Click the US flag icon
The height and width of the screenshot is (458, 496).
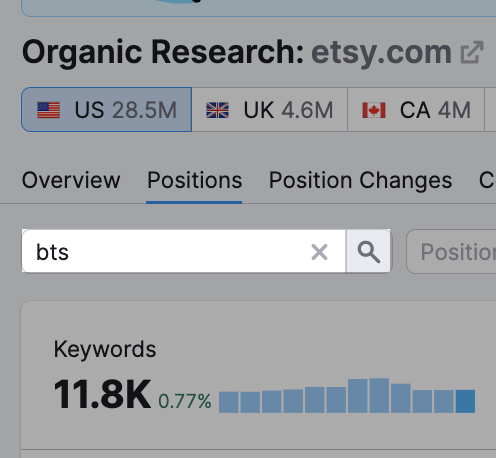[49, 110]
